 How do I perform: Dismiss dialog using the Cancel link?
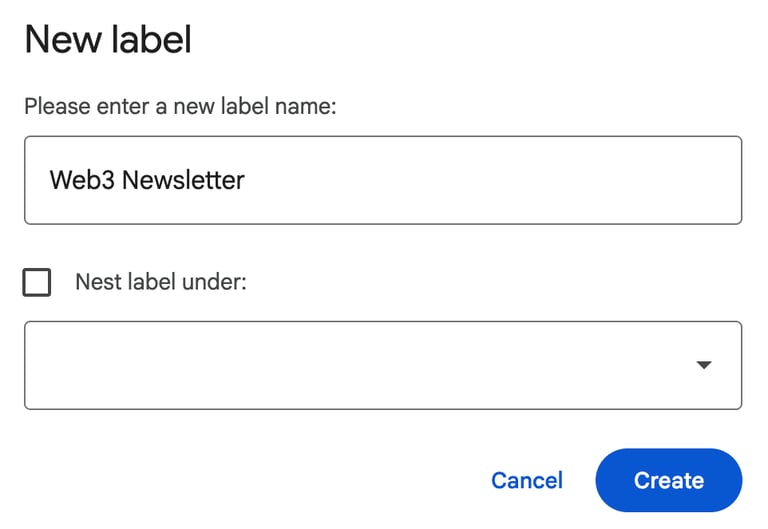[527, 481]
